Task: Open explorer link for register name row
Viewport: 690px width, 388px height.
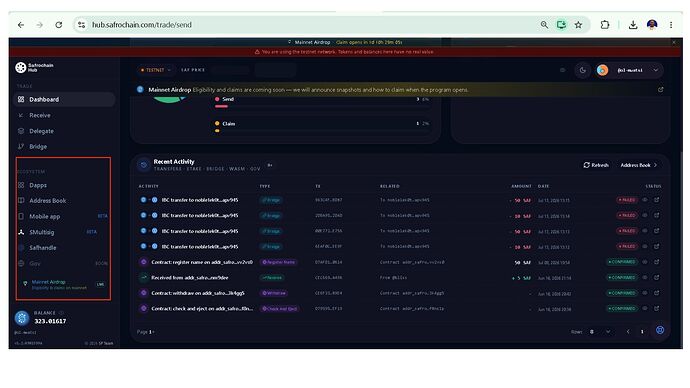Action: click(x=657, y=262)
